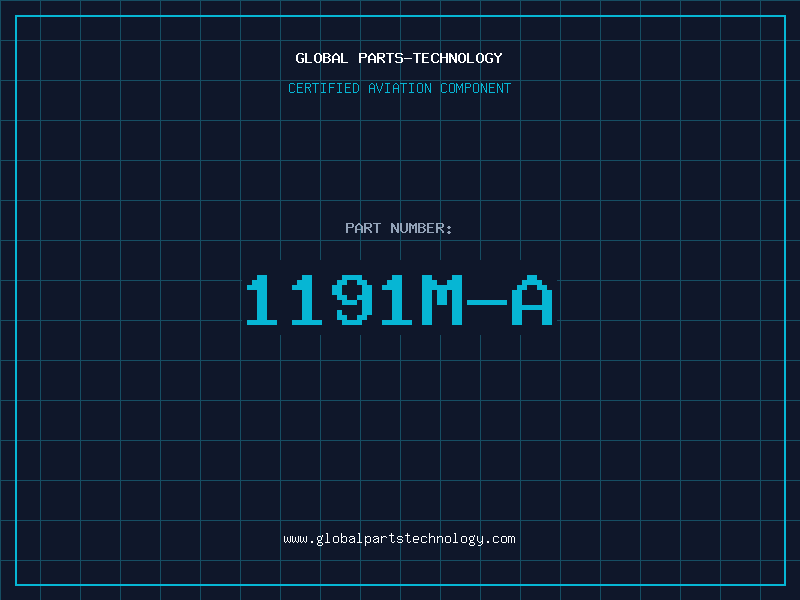The image size is (800, 600).
Task: Click the PART NUMBER: label
Action: [399, 228]
